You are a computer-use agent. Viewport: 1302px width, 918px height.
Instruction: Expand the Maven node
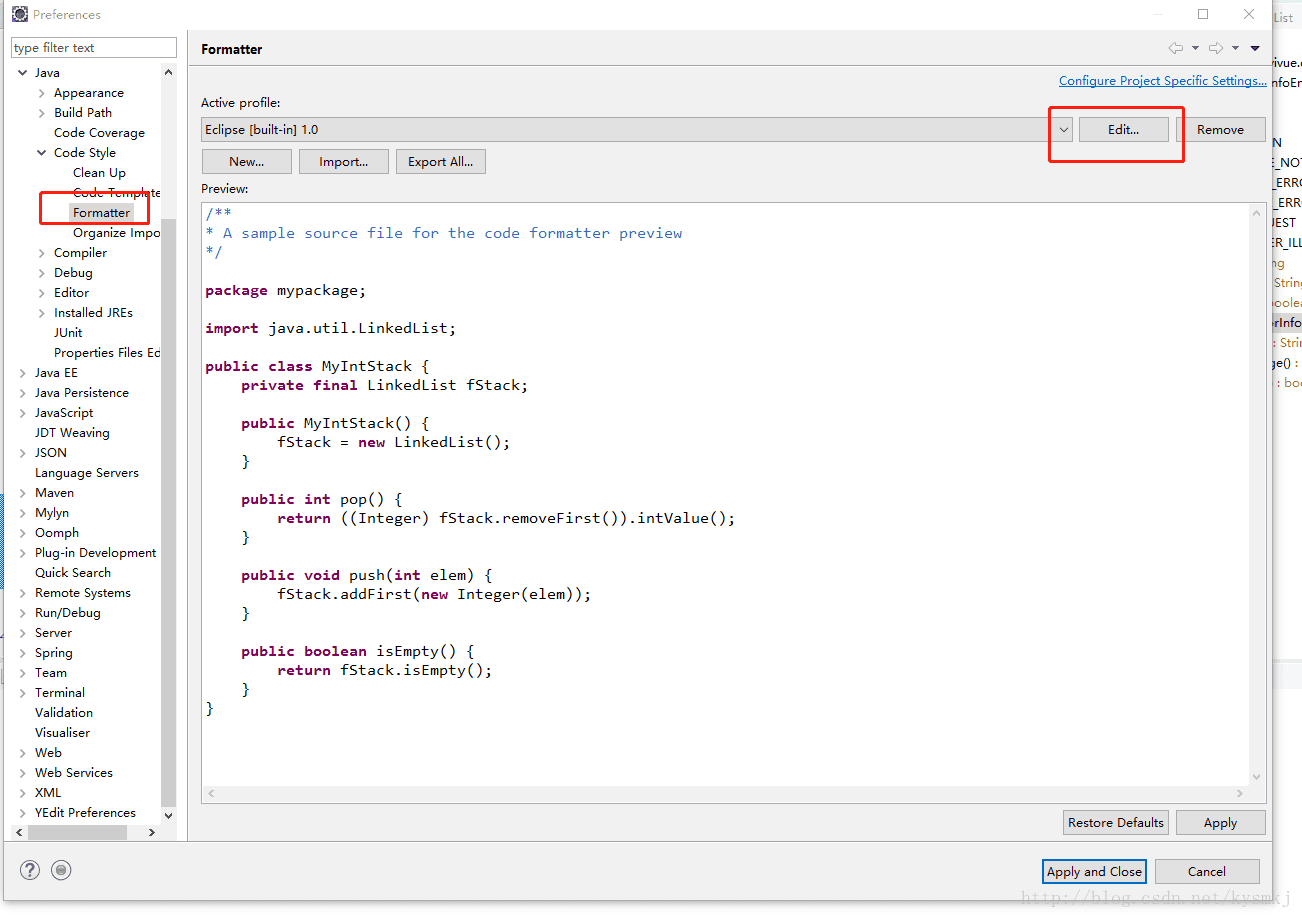coord(23,493)
